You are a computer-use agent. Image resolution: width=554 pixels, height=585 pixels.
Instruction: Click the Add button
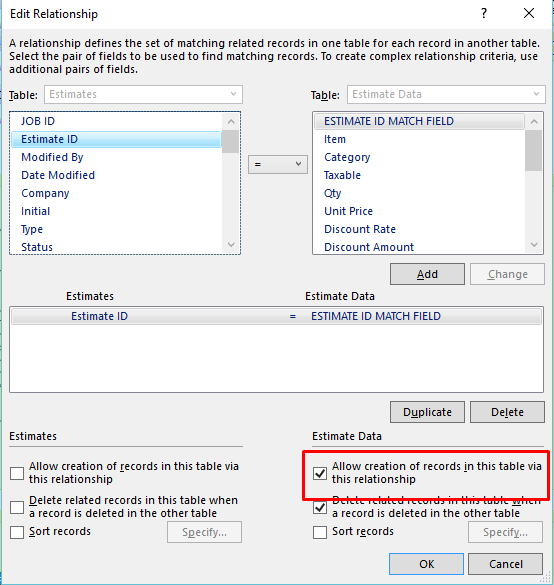click(x=427, y=274)
